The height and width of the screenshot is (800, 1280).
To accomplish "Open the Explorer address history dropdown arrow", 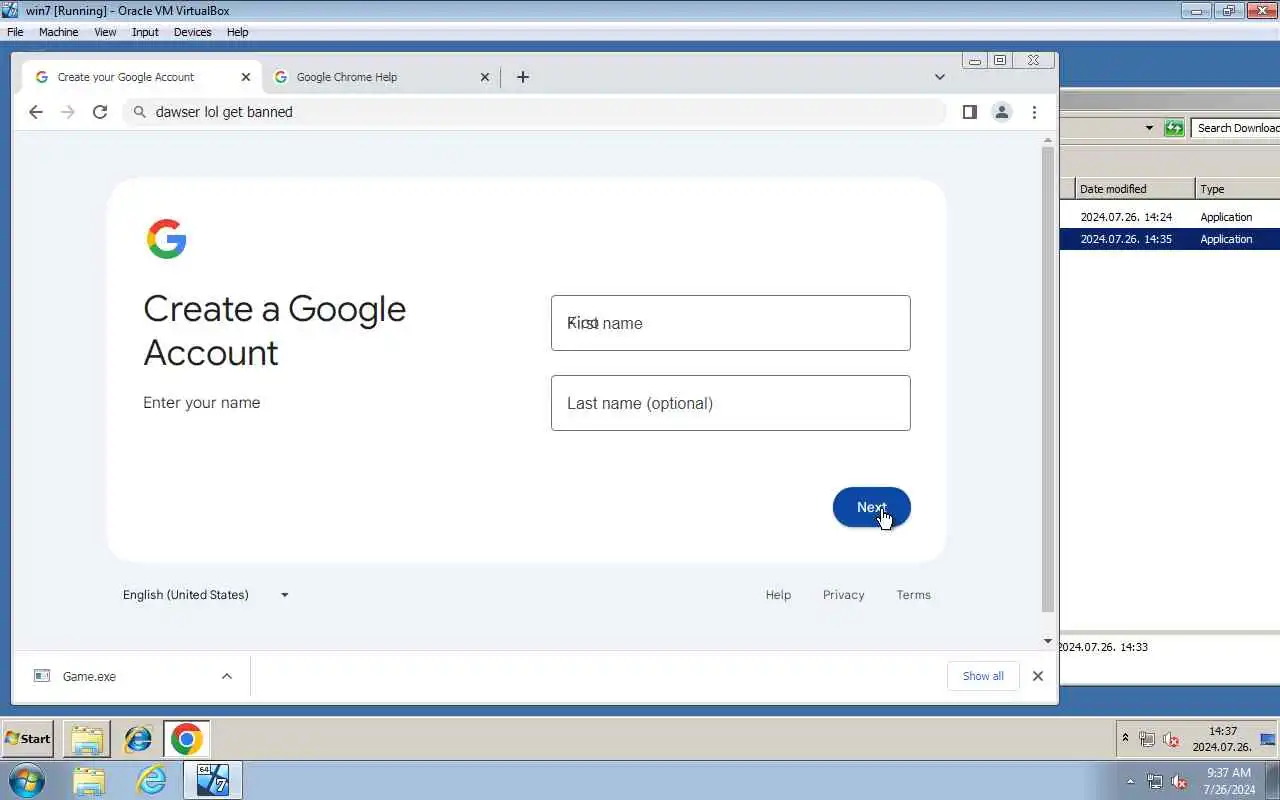I will coord(1149,127).
